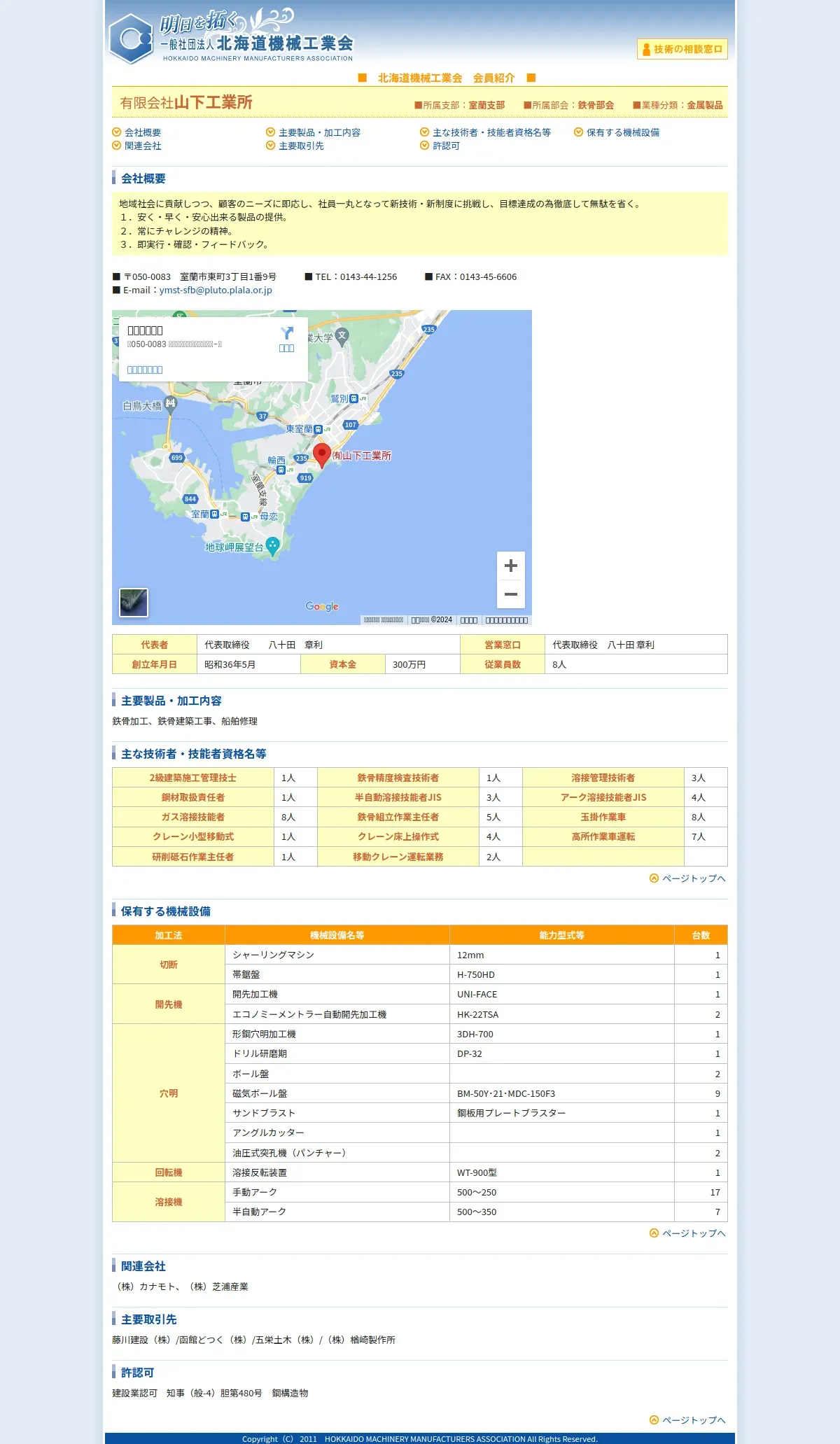This screenshot has width=840, height=1444.
Task: Click 鷲別 station icon on map
Action: tap(353, 398)
